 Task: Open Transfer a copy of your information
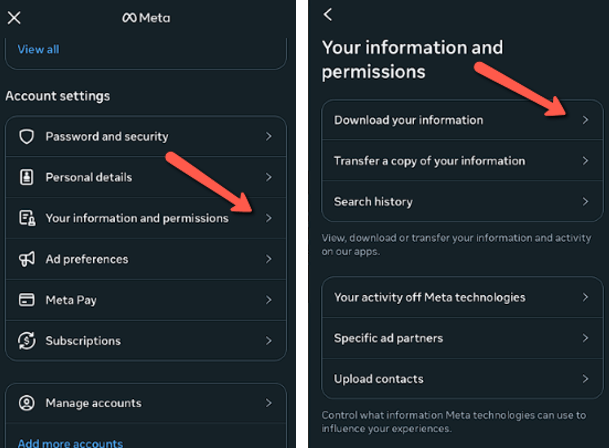click(x=429, y=161)
